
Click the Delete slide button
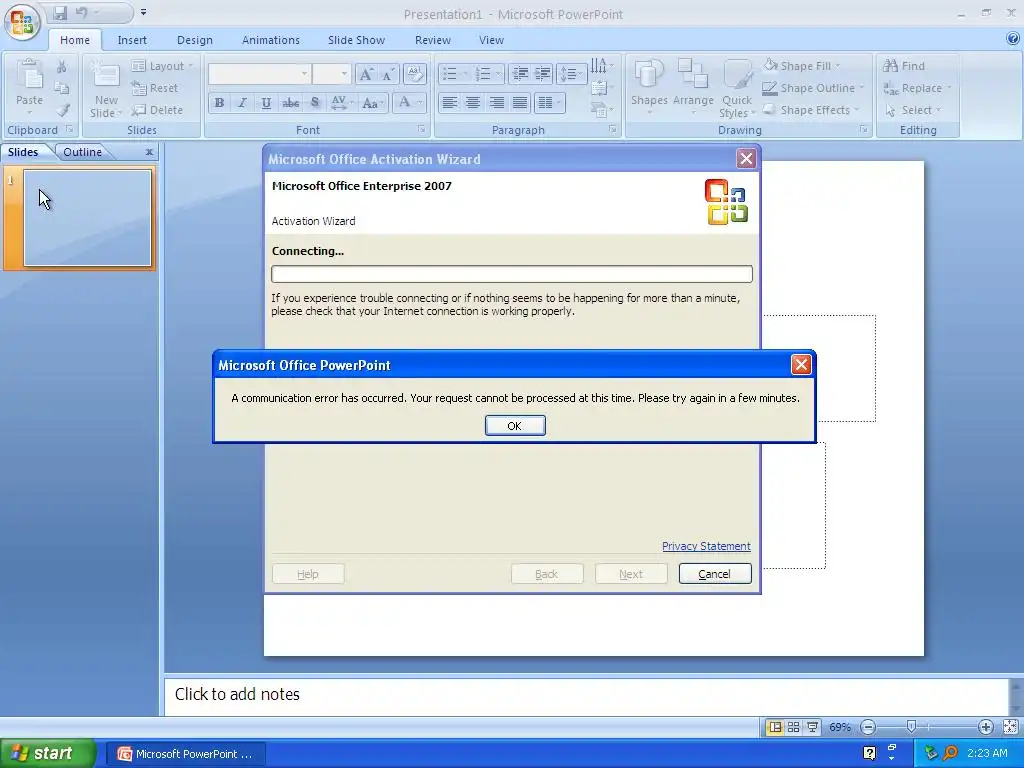click(x=157, y=110)
